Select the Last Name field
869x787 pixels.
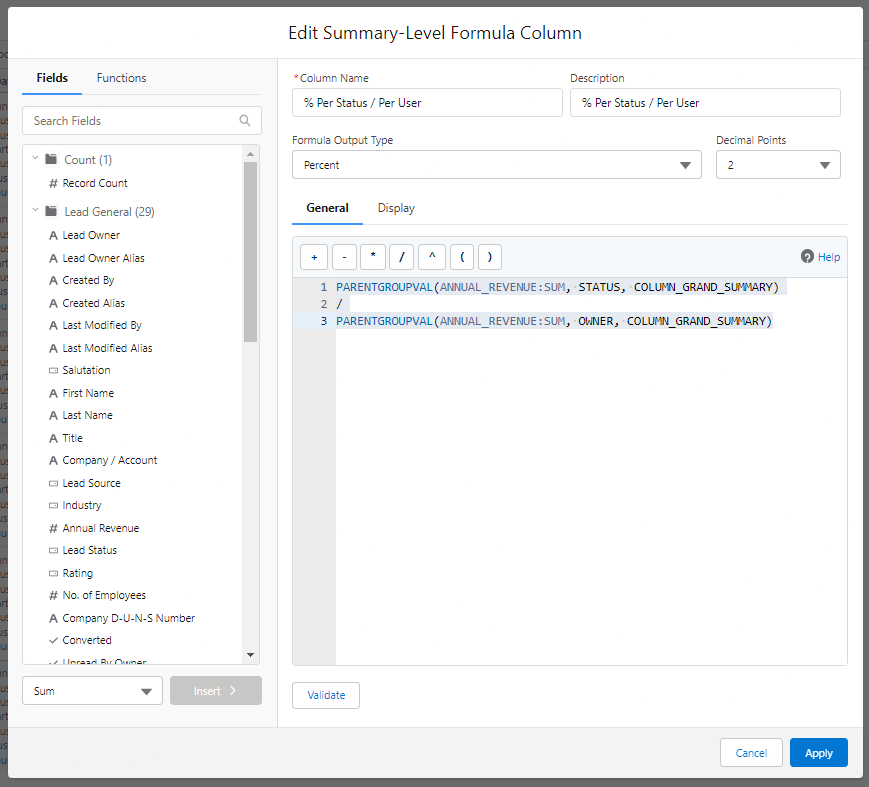[87, 415]
